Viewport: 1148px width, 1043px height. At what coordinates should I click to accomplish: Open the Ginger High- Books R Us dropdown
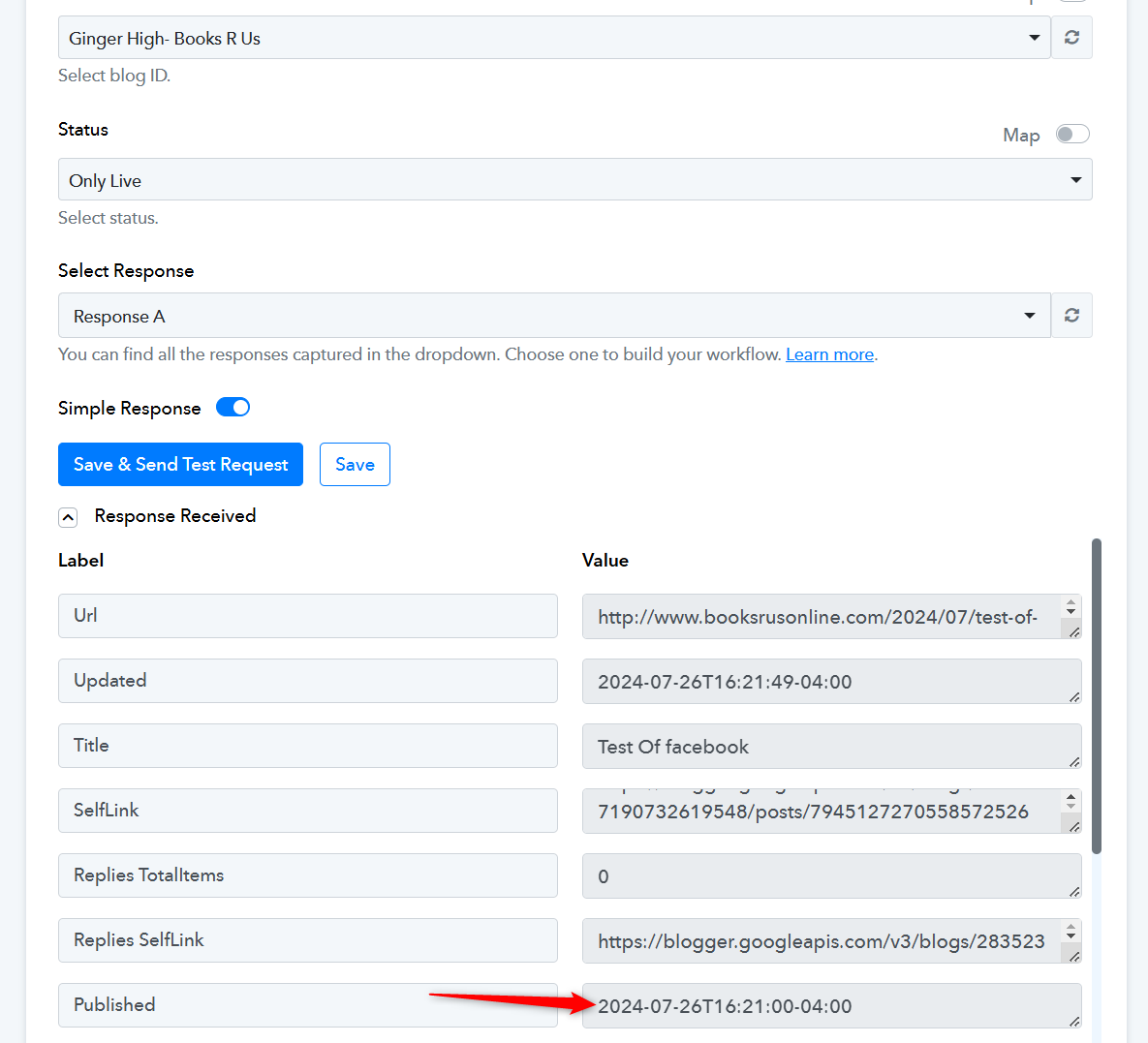(554, 38)
